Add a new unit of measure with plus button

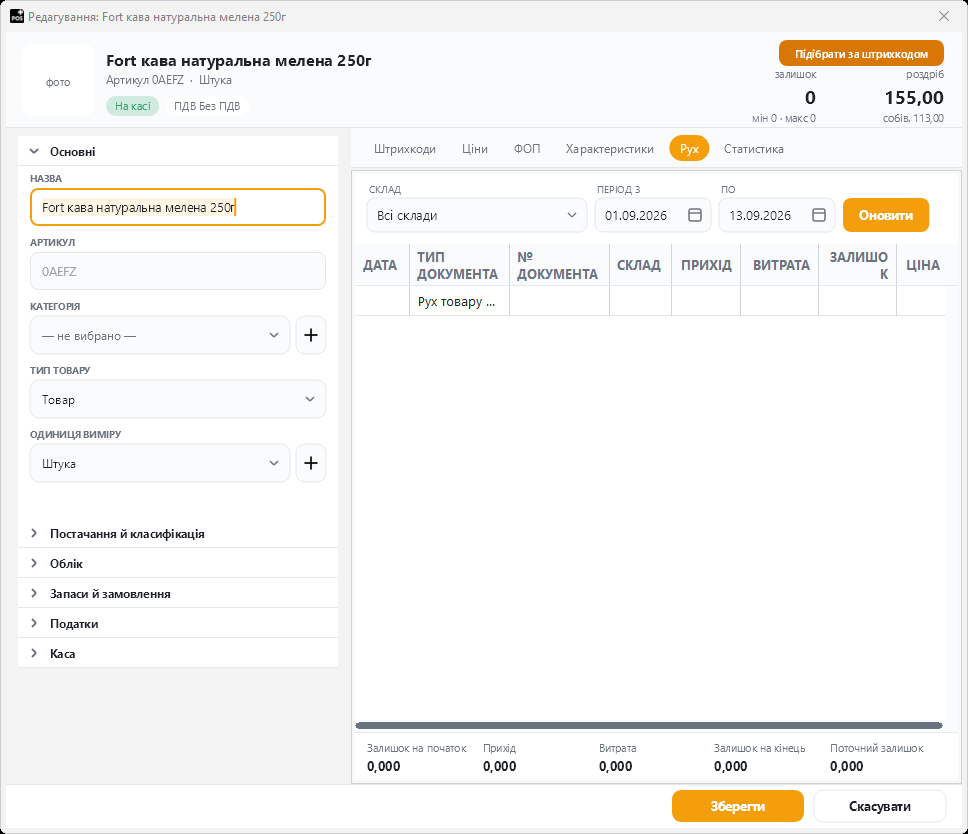pos(311,463)
